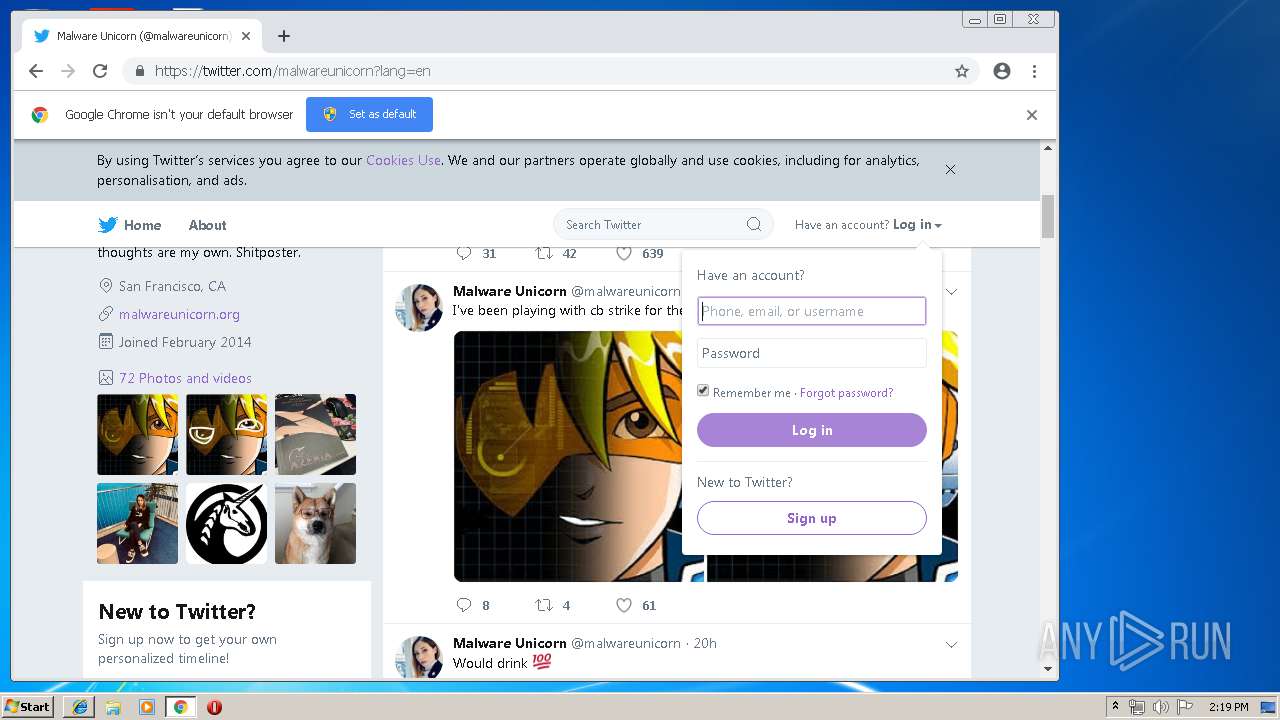Open the second anime face photo thumbnail
This screenshot has height=720, width=1280.
[226, 434]
